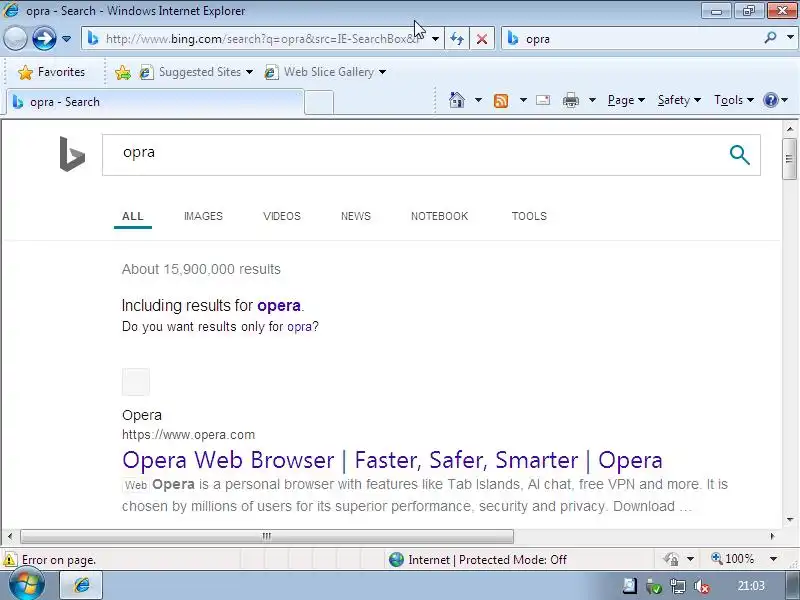Click the orange RSS feeds icon
The height and width of the screenshot is (600, 800).
click(x=501, y=101)
